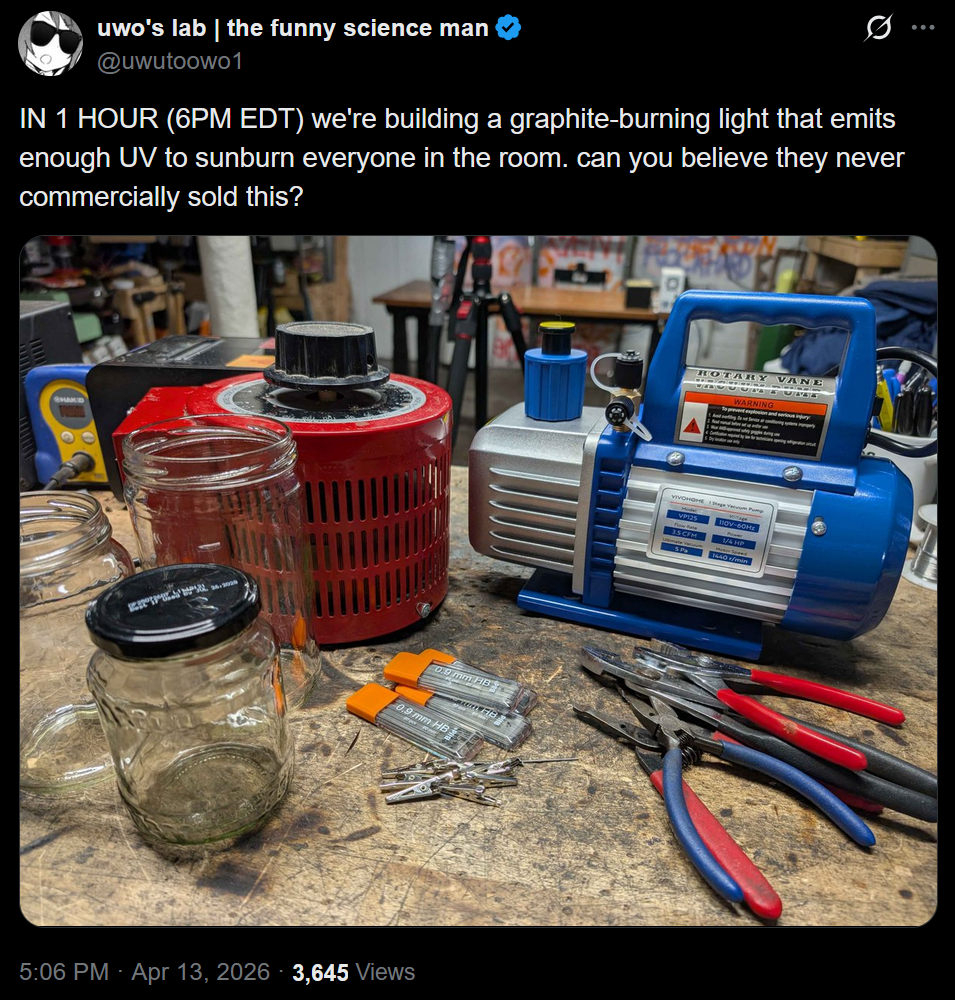The image size is (955, 1000).
Task: Open the @uwutoowo1 handle link
Action: click(170, 62)
